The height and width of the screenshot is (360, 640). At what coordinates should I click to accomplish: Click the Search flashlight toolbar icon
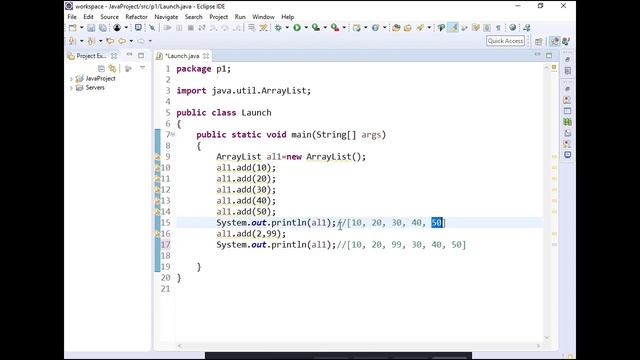(420, 27)
